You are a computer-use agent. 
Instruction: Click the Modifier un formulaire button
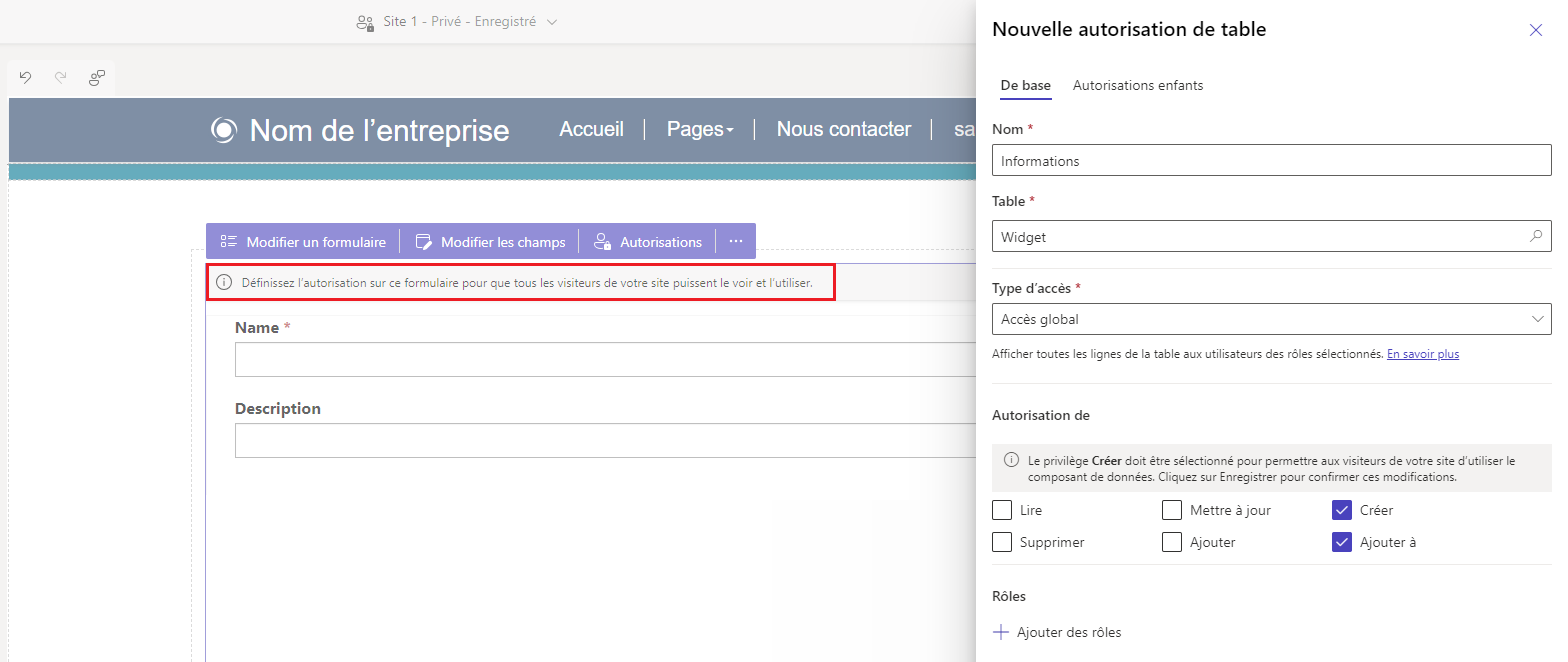[x=303, y=242]
